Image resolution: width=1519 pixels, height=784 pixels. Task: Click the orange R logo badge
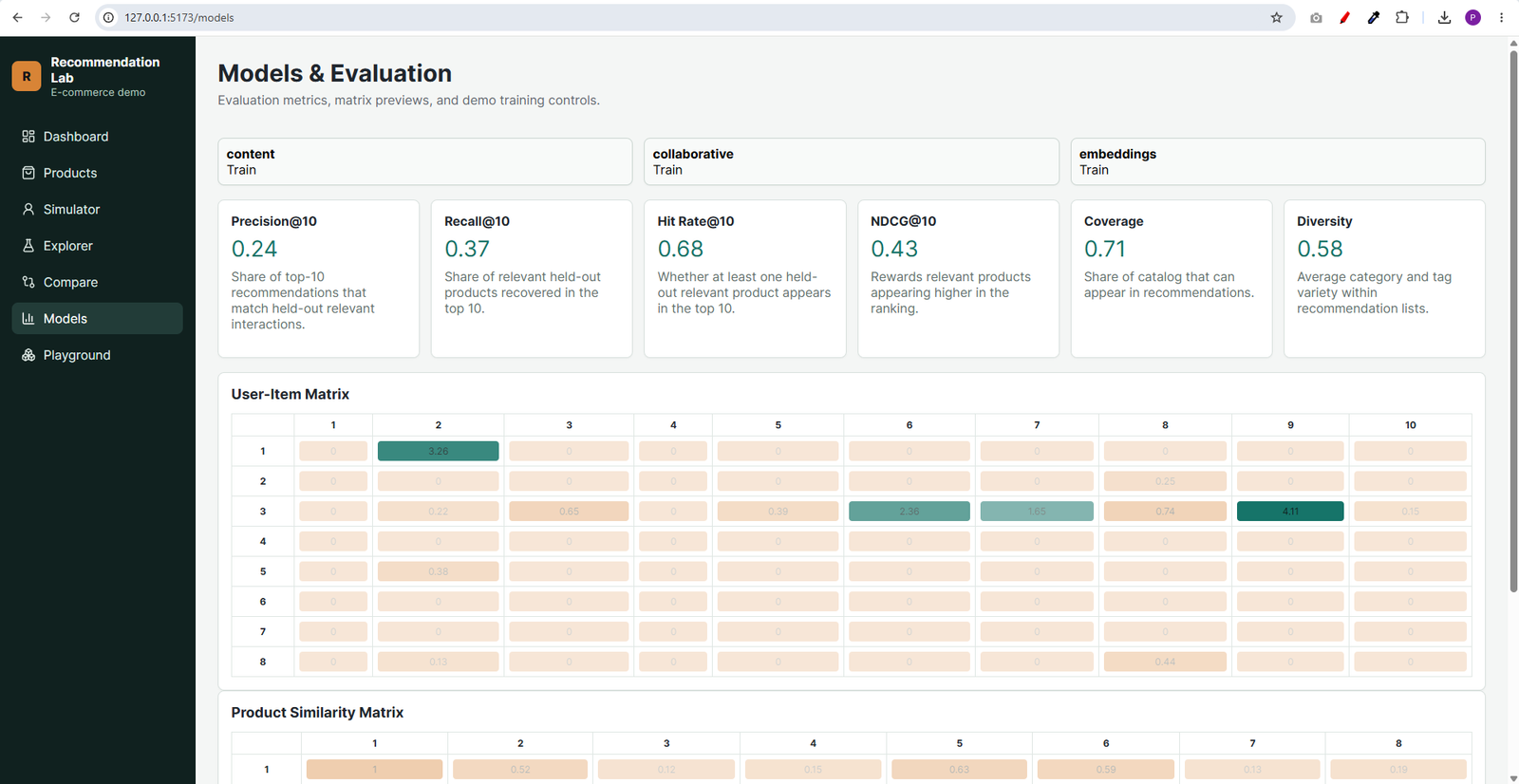click(27, 76)
